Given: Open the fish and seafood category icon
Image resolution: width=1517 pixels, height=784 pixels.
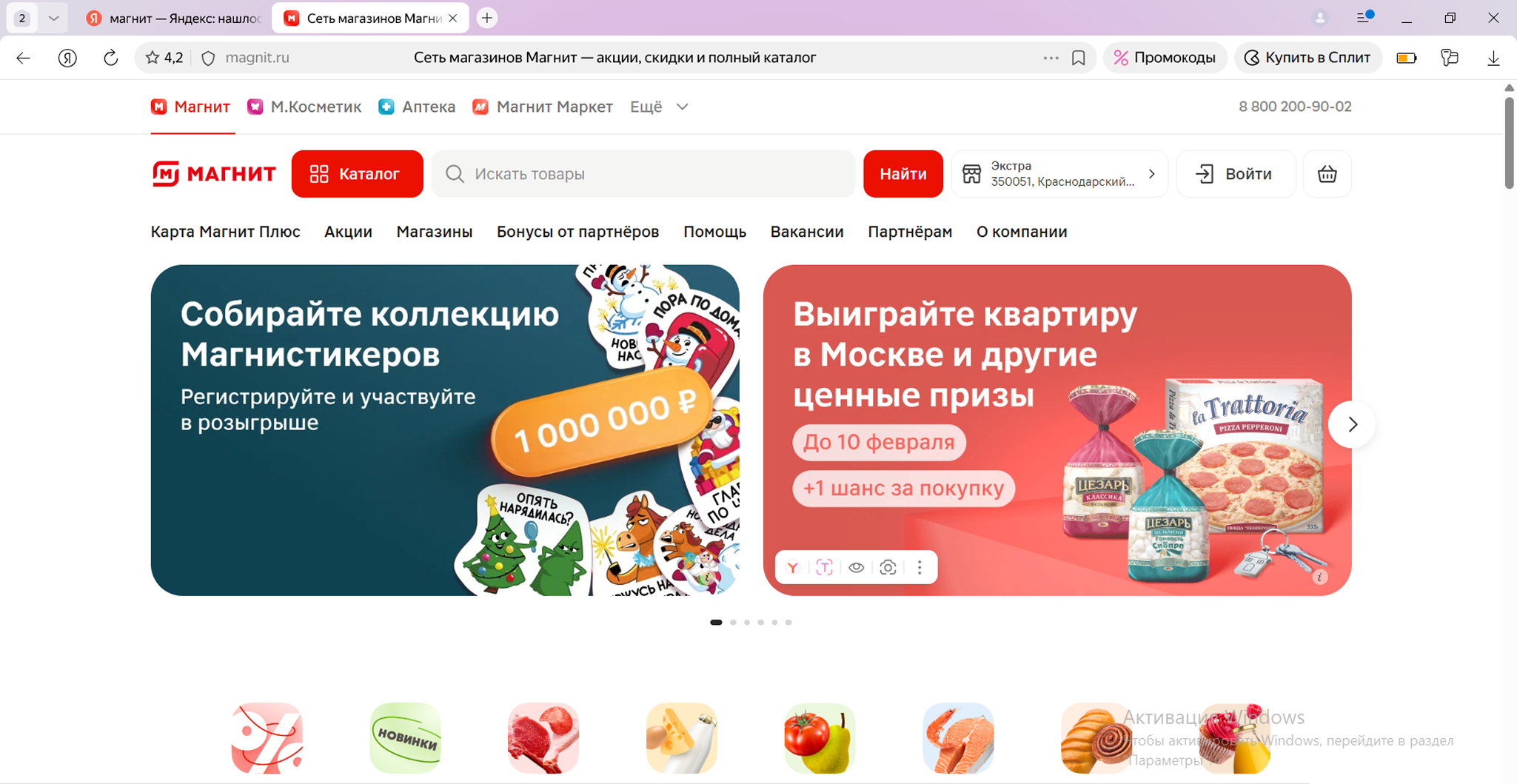Looking at the screenshot, I should tap(958, 738).
